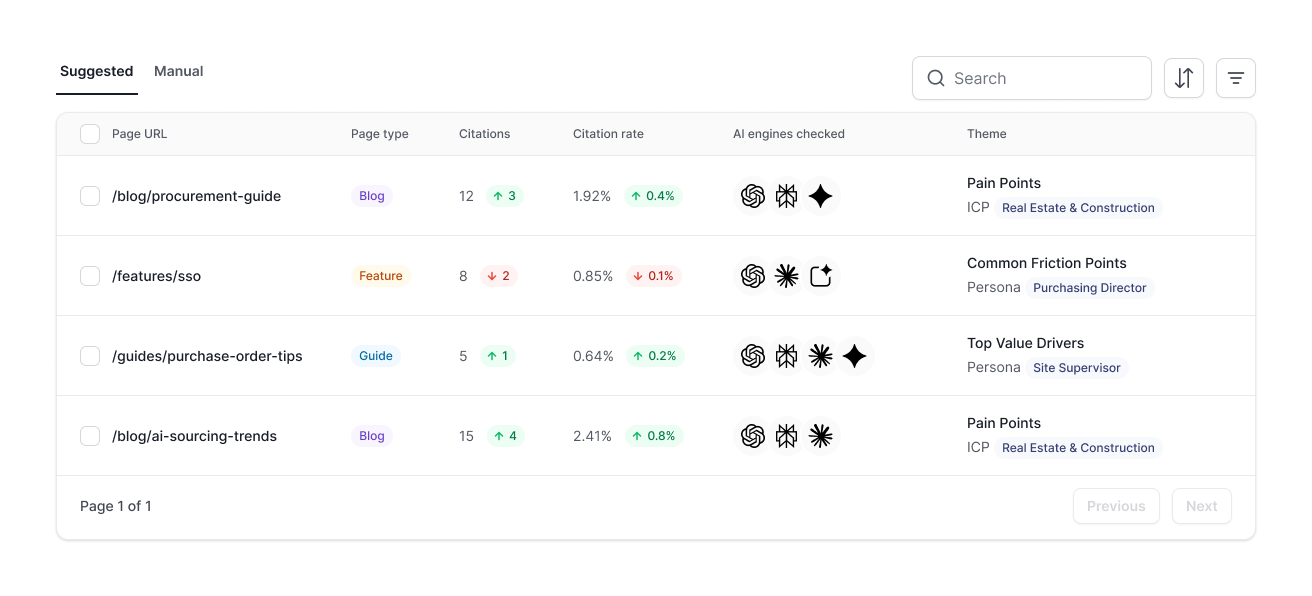Viewport: 1312px width, 596px height.
Task: Check the checkbox for /blog/procurement-guide
Action: click(90, 196)
